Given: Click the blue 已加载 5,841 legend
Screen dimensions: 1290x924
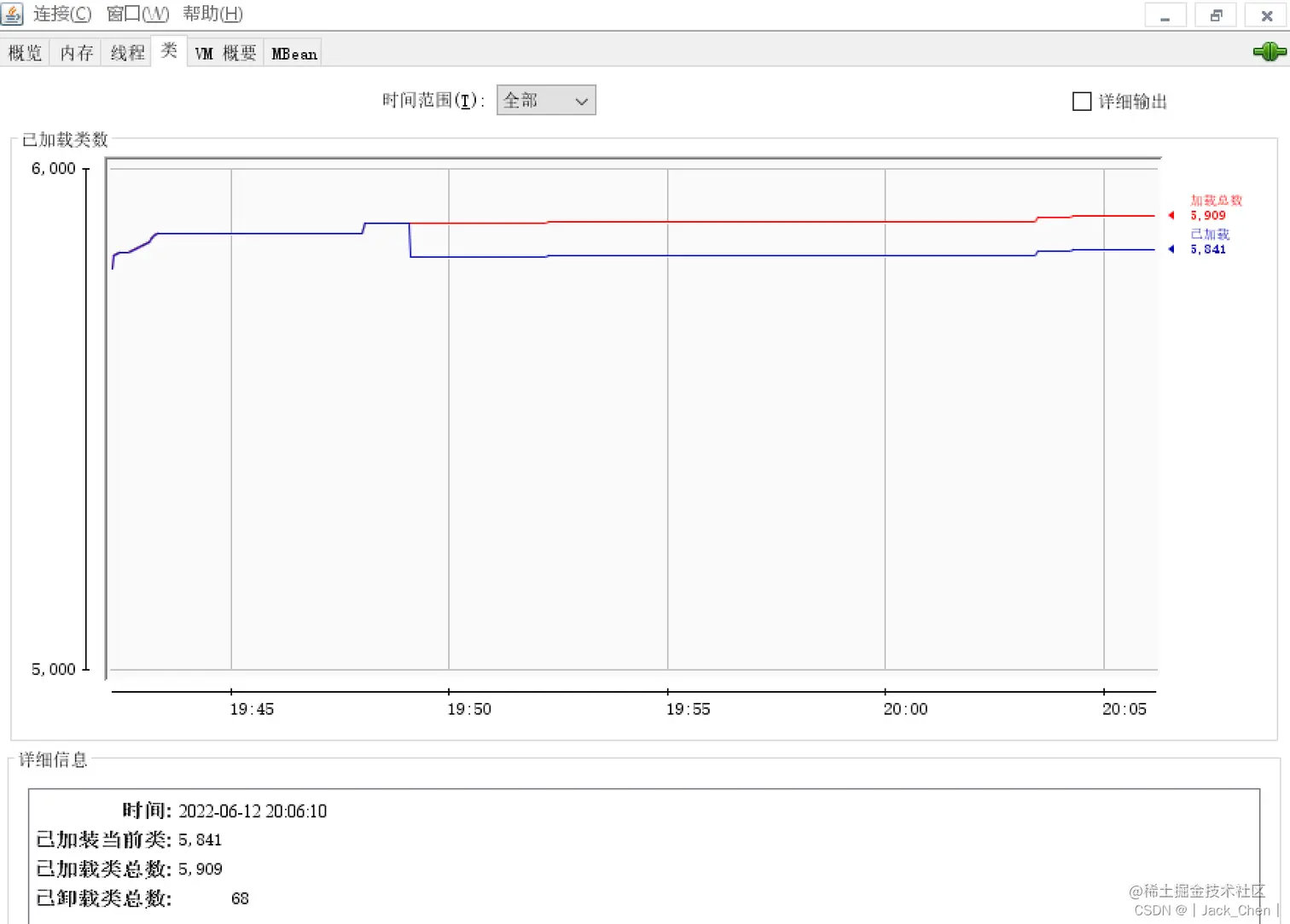Looking at the screenshot, I should 1209,241.
